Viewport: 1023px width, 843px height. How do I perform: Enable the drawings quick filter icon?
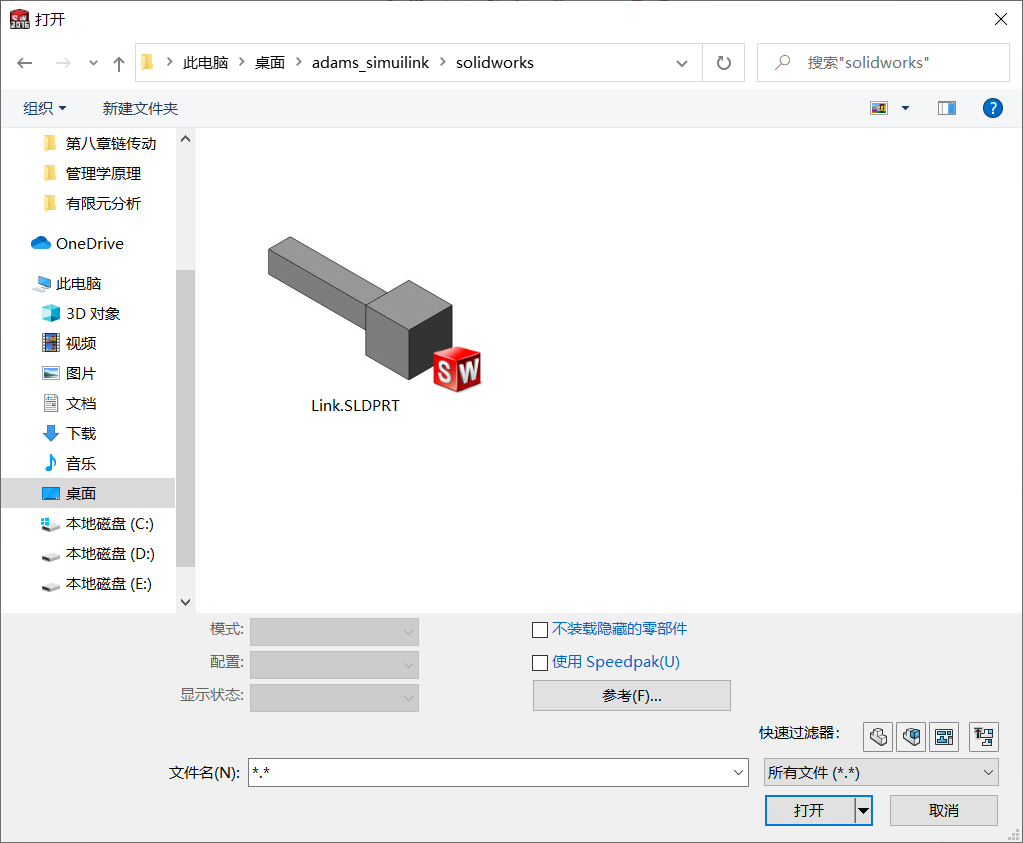coord(944,736)
